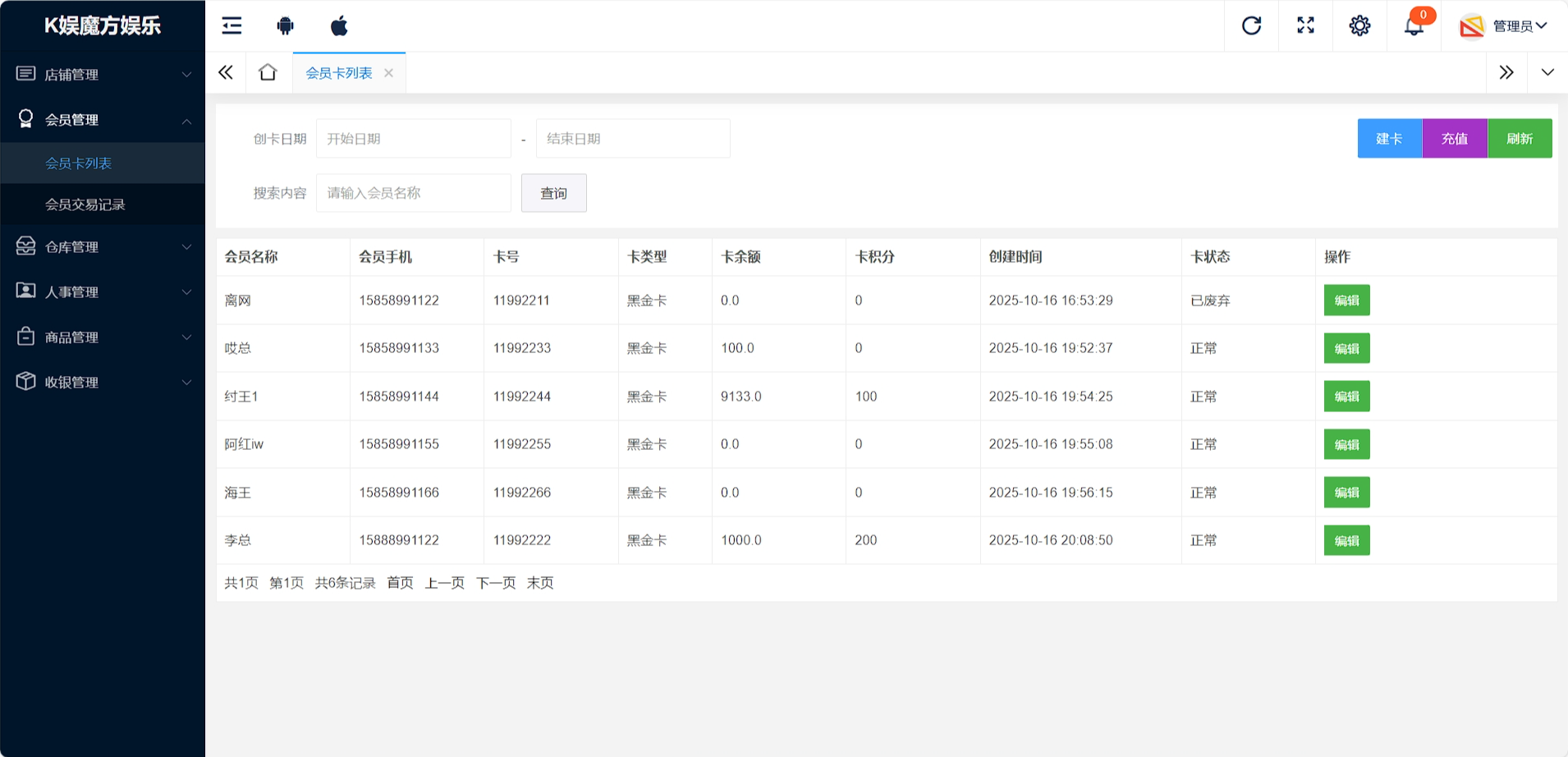The image size is (1568, 757).
Task: Click the Android icon in top bar
Action: click(285, 25)
